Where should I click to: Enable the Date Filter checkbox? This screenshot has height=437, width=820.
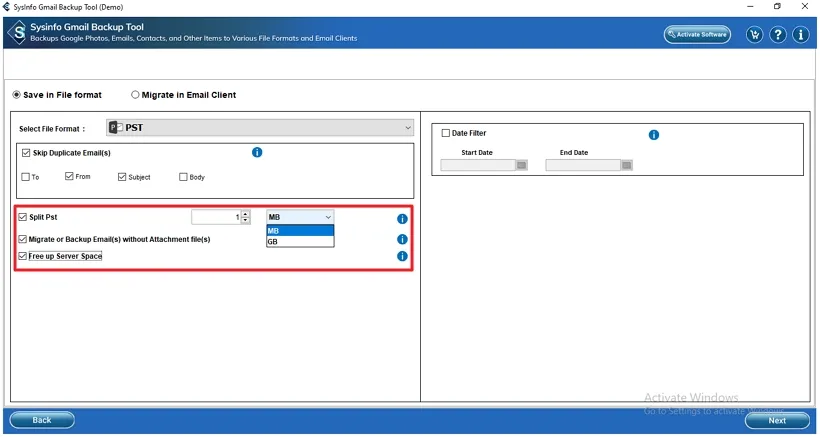(446, 133)
